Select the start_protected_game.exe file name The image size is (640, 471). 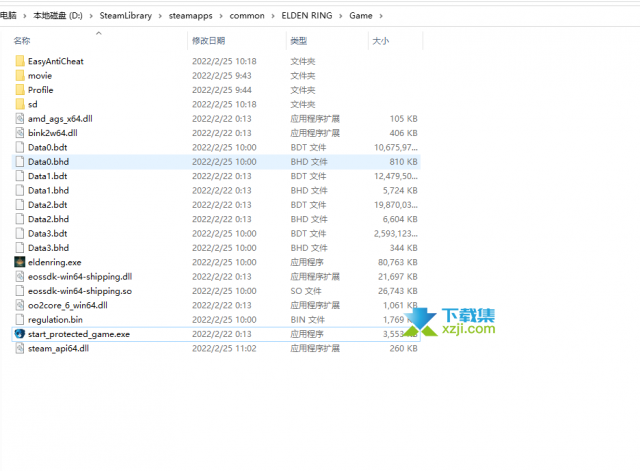pyautogui.click(x=79, y=334)
